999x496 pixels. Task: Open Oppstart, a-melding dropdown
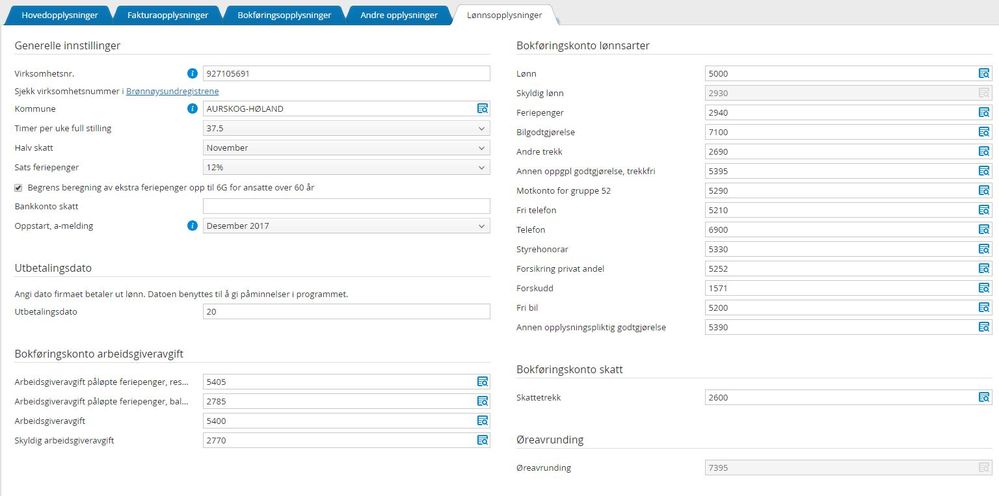[347, 225]
